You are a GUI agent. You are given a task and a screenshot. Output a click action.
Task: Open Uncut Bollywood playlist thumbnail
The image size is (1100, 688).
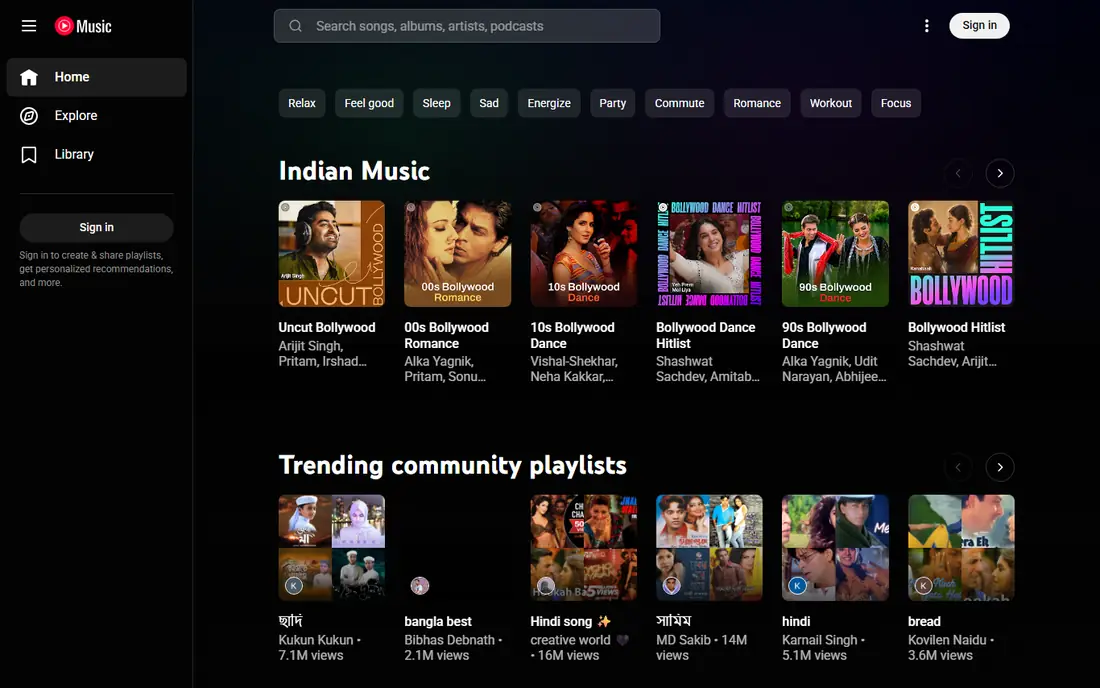coord(331,254)
